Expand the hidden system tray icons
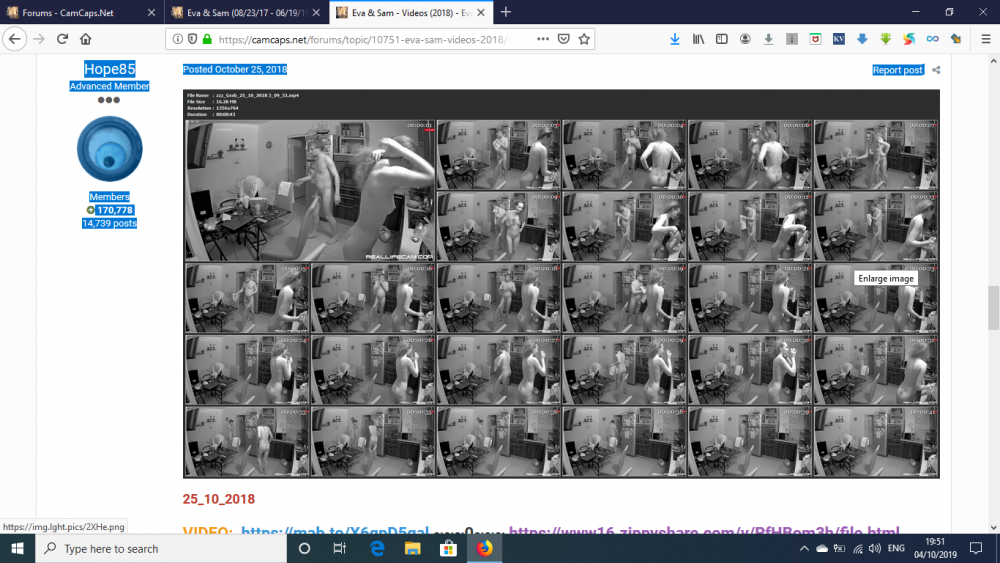Image resolution: width=1000 pixels, height=563 pixels. [802, 549]
